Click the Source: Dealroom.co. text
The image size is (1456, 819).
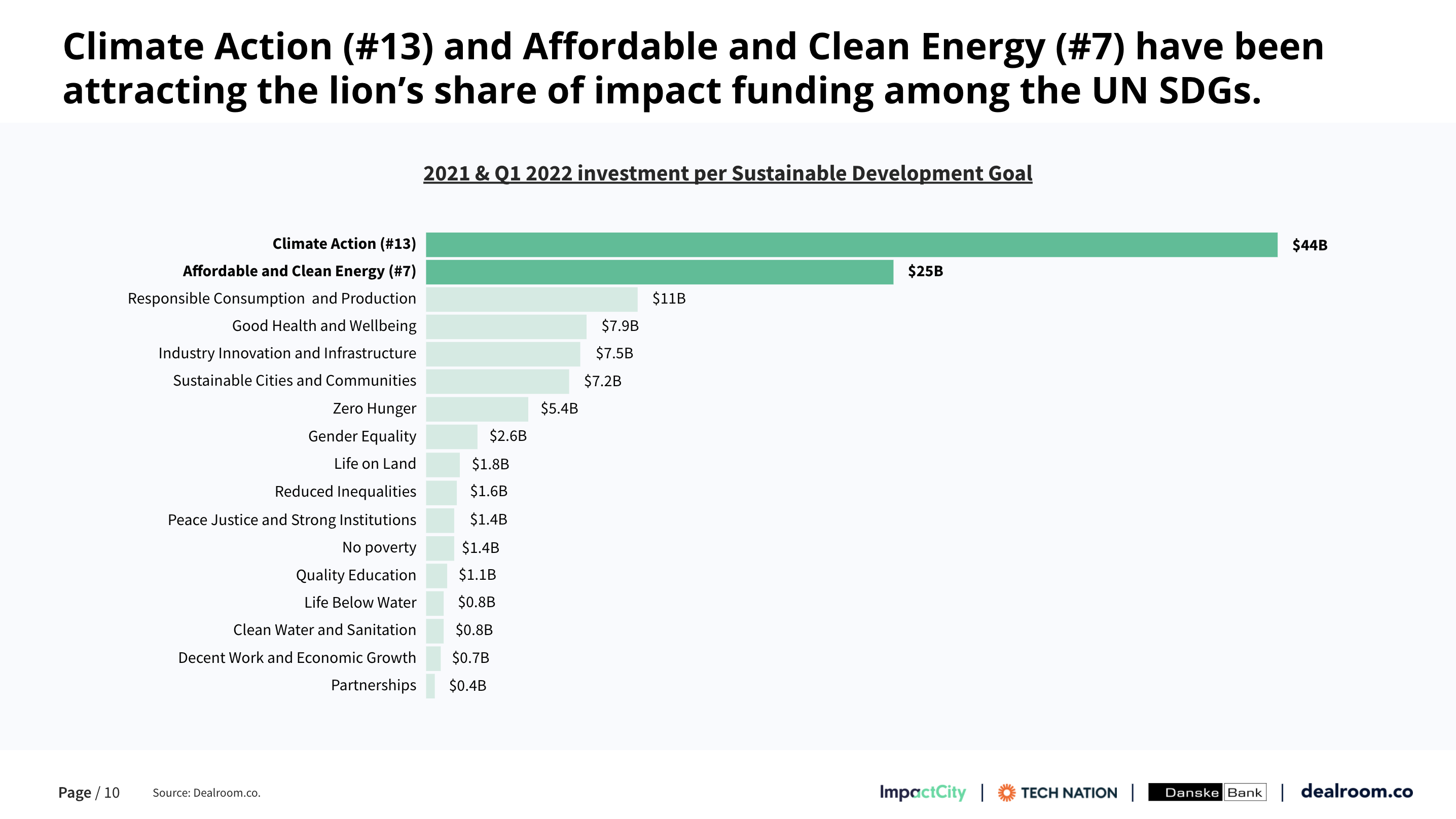(206, 793)
